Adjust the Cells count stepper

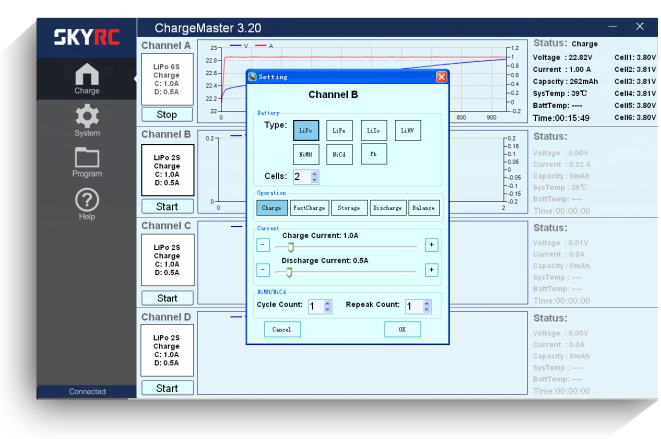pyautogui.click(x=315, y=177)
